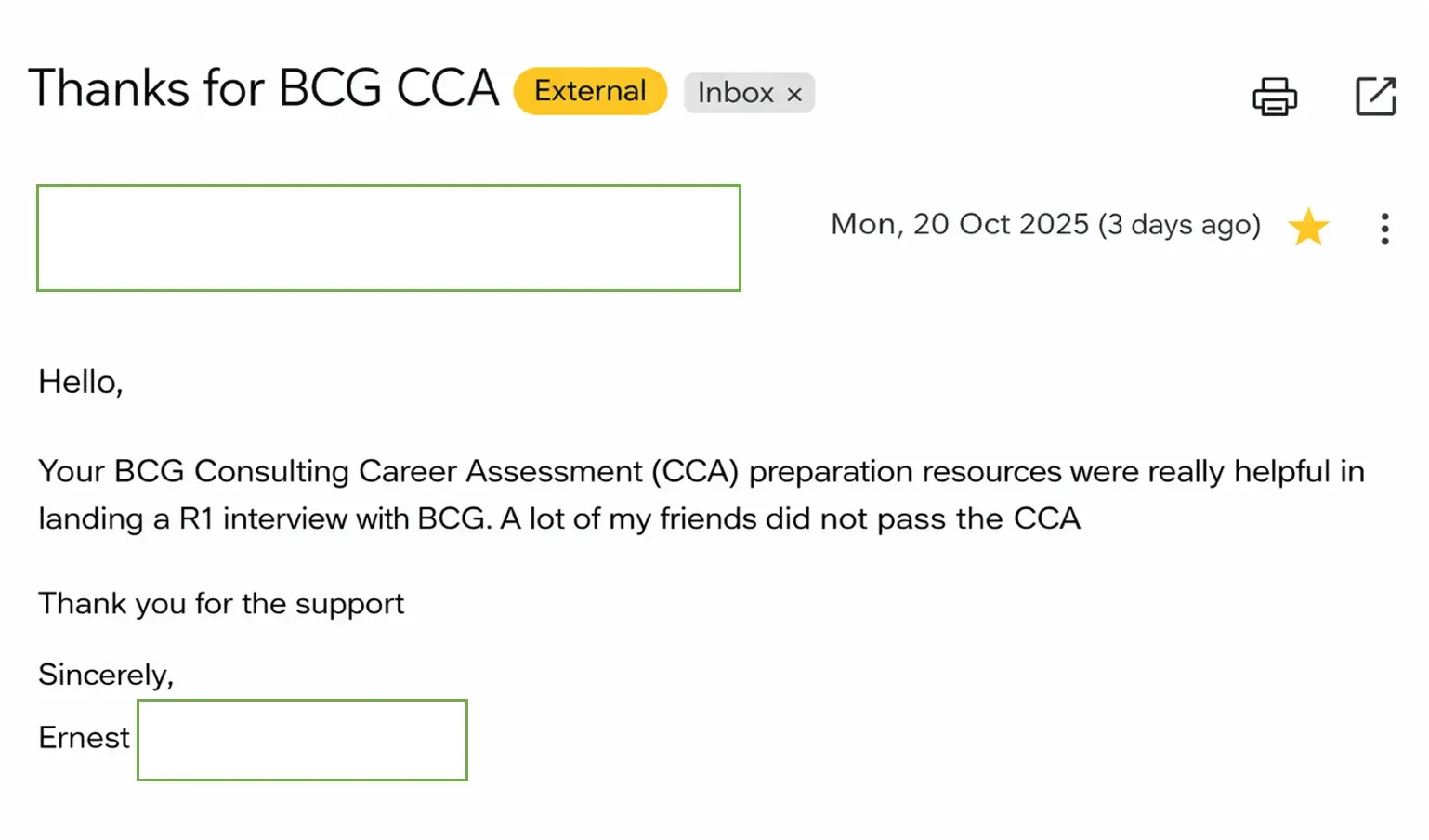Click the date Mon, 20 Oct 2025
This screenshot has height=840, width=1429.
tap(959, 224)
